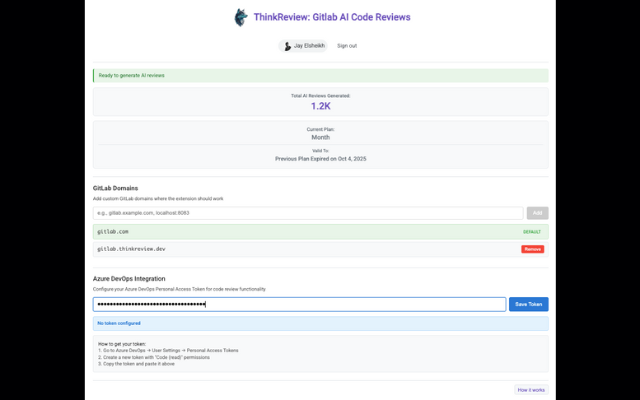Click the Add domain button
Viewport: 640px width, 400px height.
point(537,213)
